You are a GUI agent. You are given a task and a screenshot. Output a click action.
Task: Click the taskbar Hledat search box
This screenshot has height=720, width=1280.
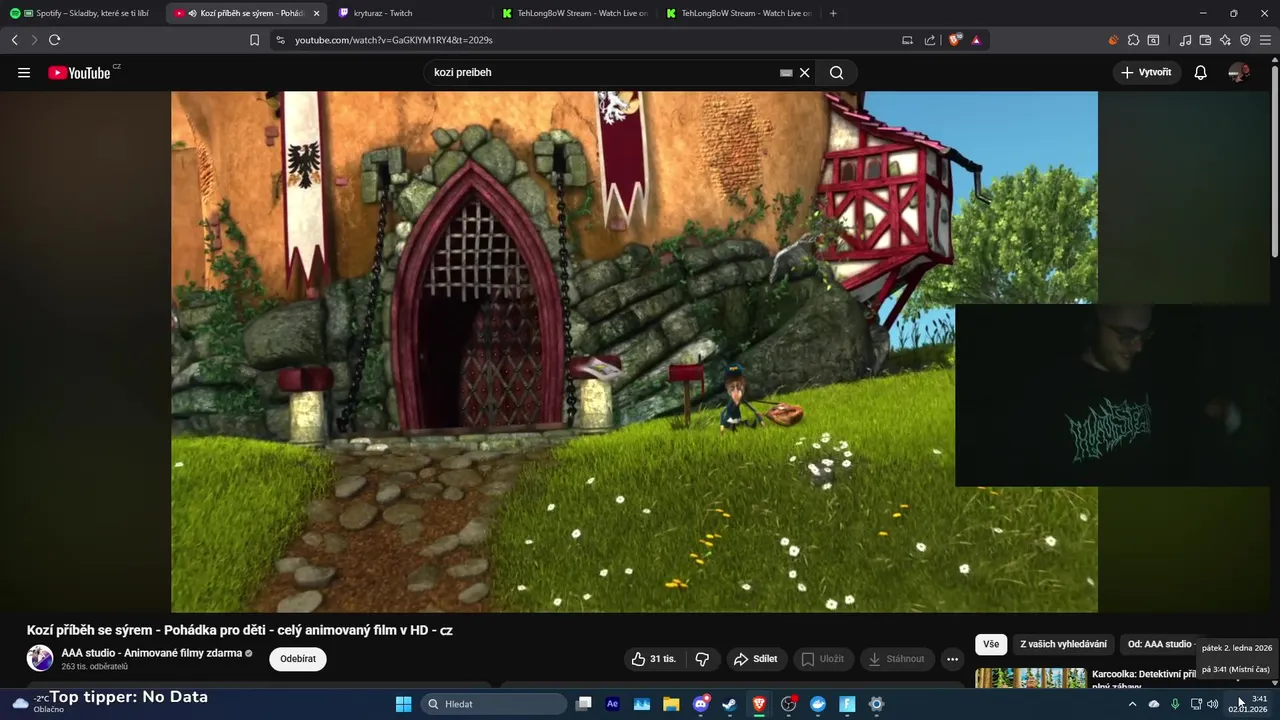point(494,704)
